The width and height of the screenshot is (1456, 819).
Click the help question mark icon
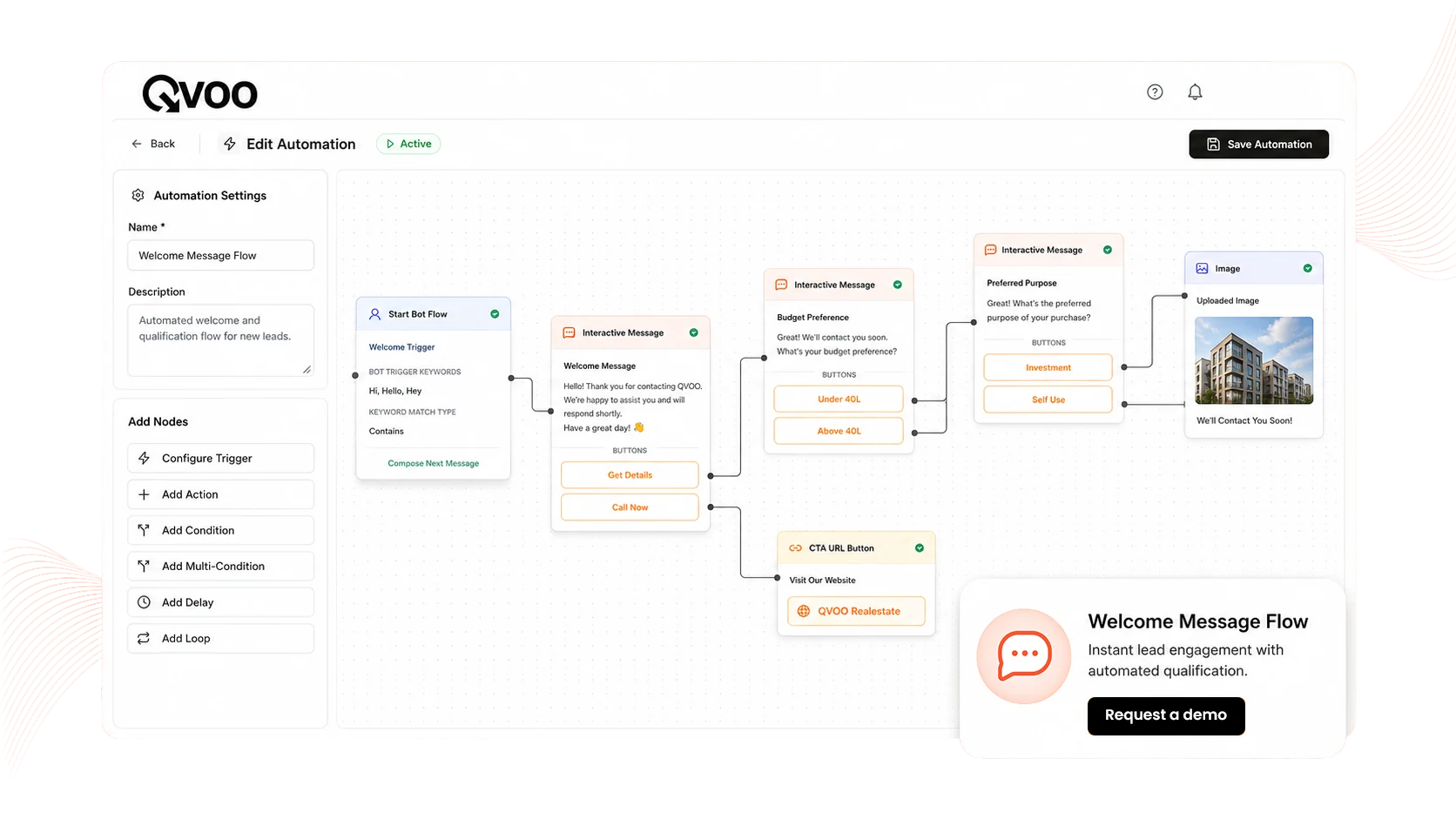click(1155, 91)
